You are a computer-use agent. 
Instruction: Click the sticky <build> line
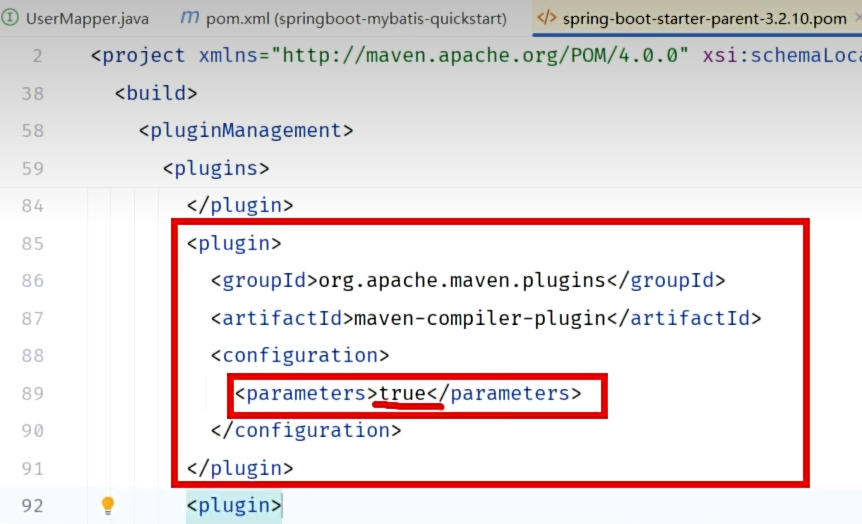156,93
